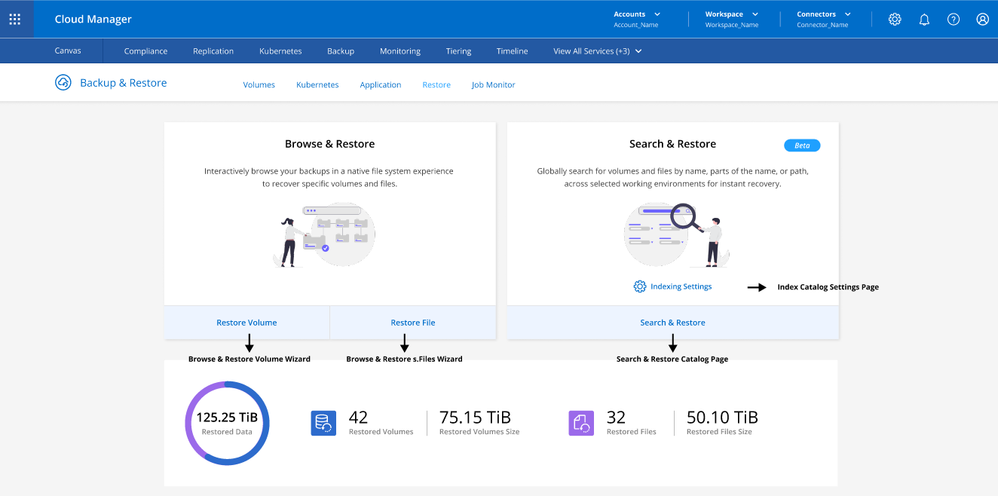This screenshot has height=496, width=998.
Task: Click the Restored Volumes database icon
Action: [x=323, y=423]
